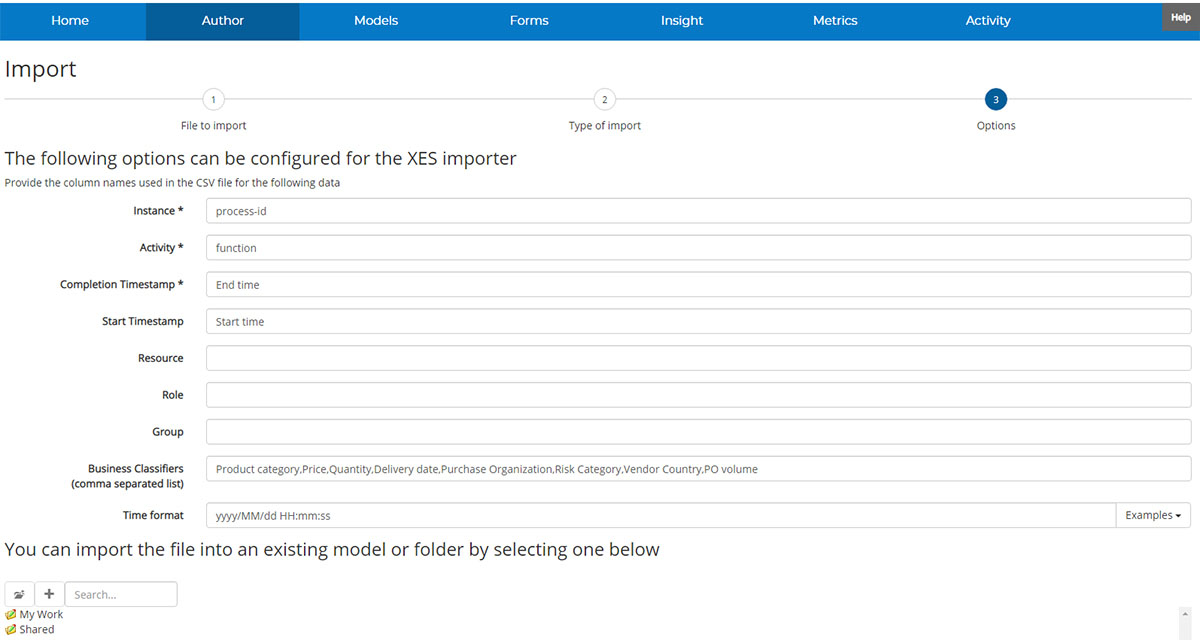Click the Instance field label
Image resolution: width=1200 pixels, height=640 pixels.
pyautogui.click(x=158, y=211)
